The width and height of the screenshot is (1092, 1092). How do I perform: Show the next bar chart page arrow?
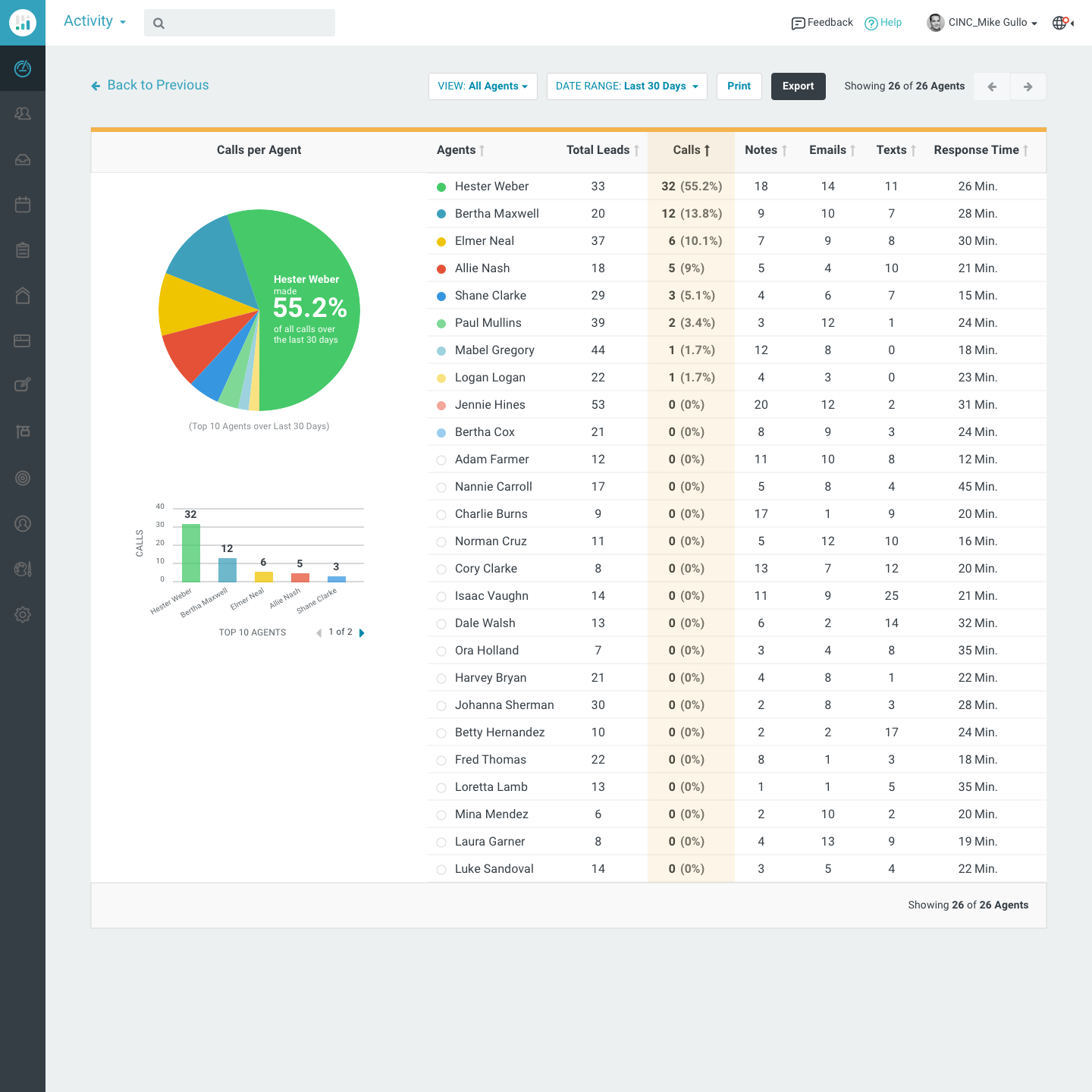362,633
